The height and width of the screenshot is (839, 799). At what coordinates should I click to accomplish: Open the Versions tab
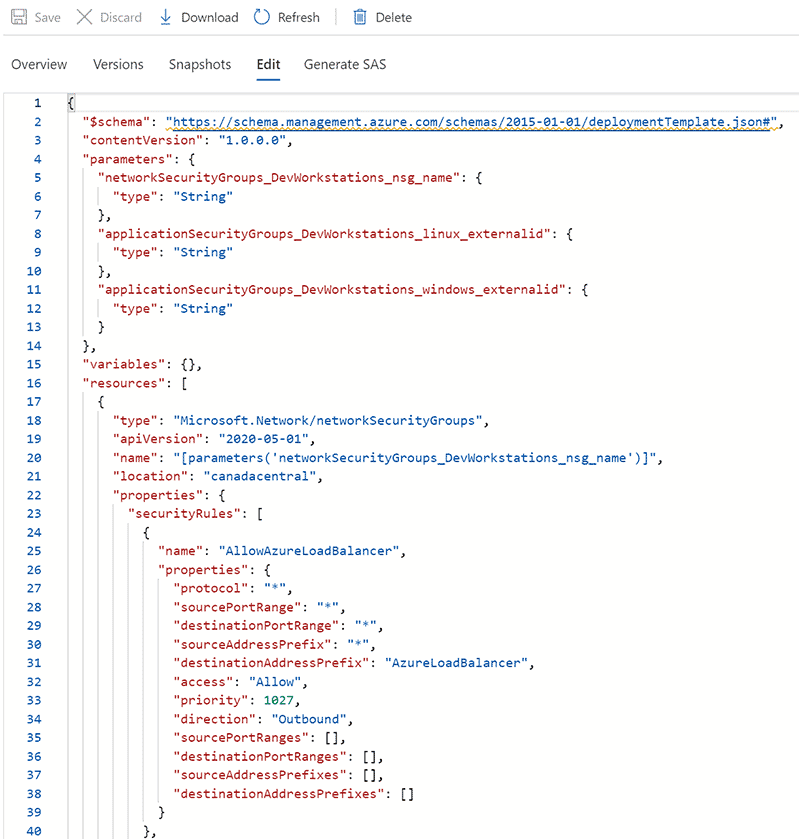point(118,64)
